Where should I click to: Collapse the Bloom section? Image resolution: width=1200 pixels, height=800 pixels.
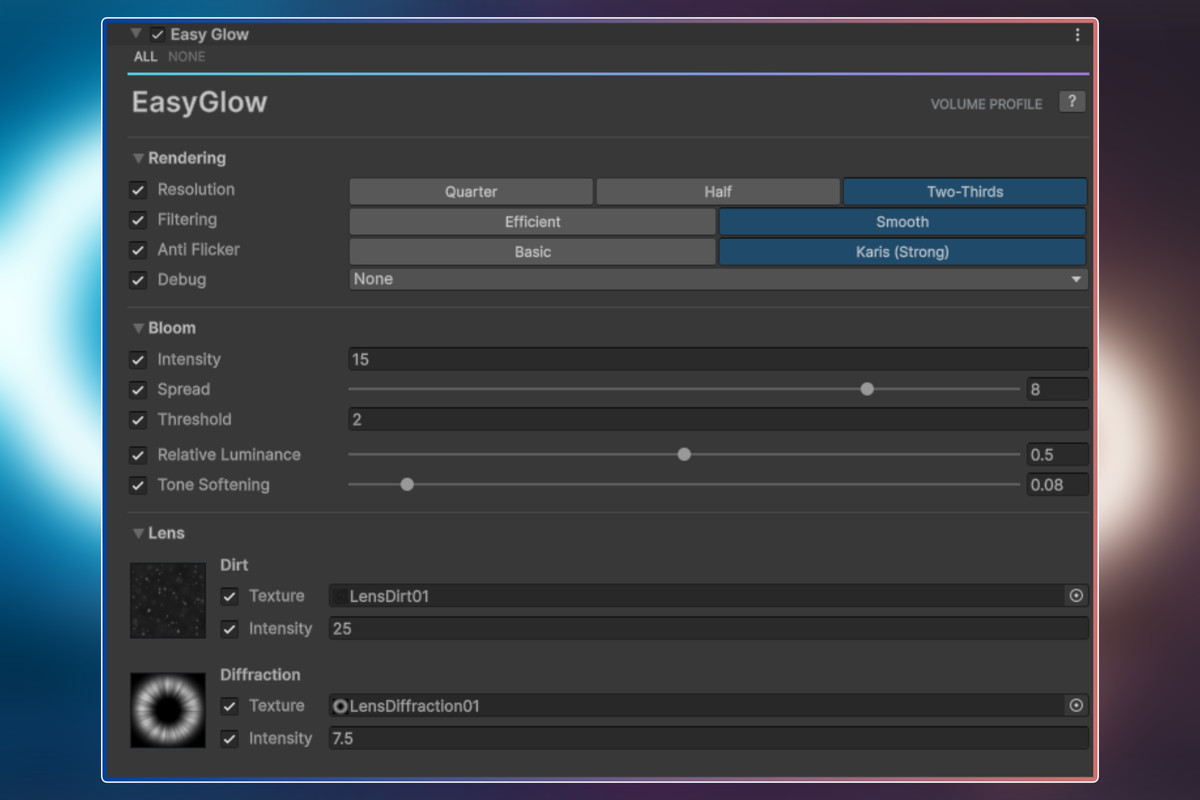tap(138, 328)
